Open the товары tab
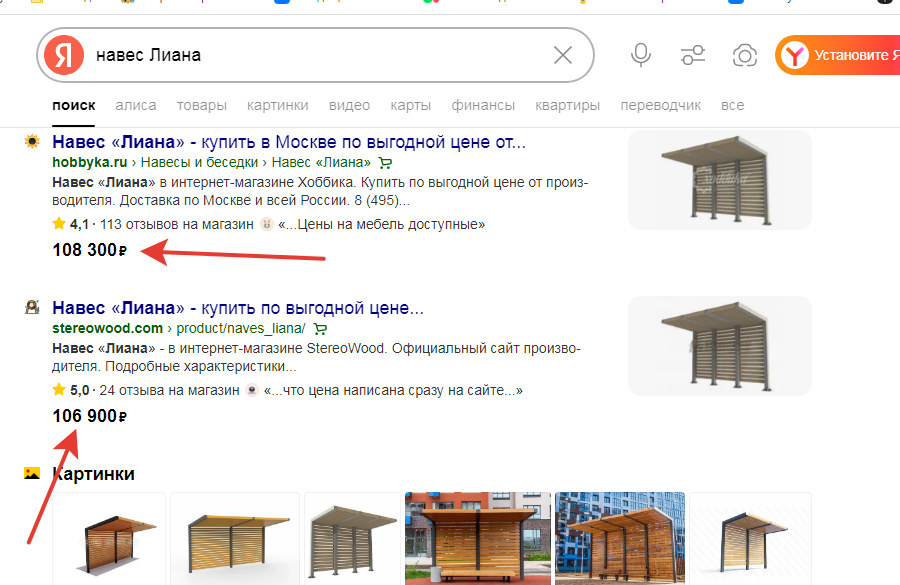Image resolution: width=900 pixels, height=585 pixels. pyautogui.click(x=201, y=106)
